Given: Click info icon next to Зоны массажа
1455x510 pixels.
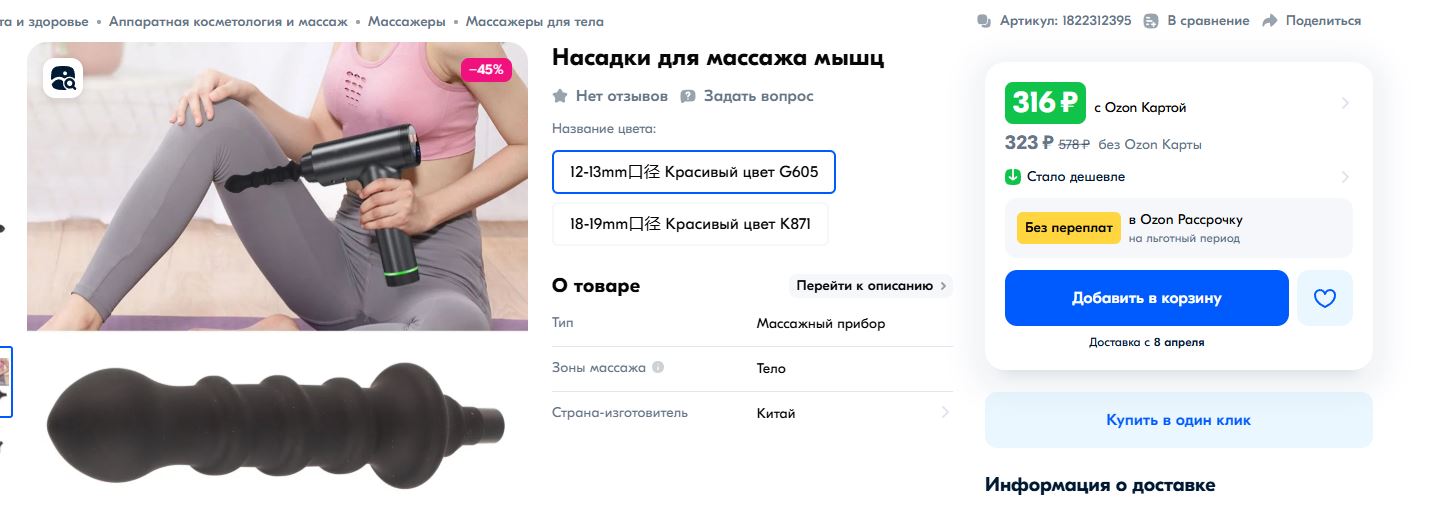Looking at the screenshot, I should click(x=658, y=367).
